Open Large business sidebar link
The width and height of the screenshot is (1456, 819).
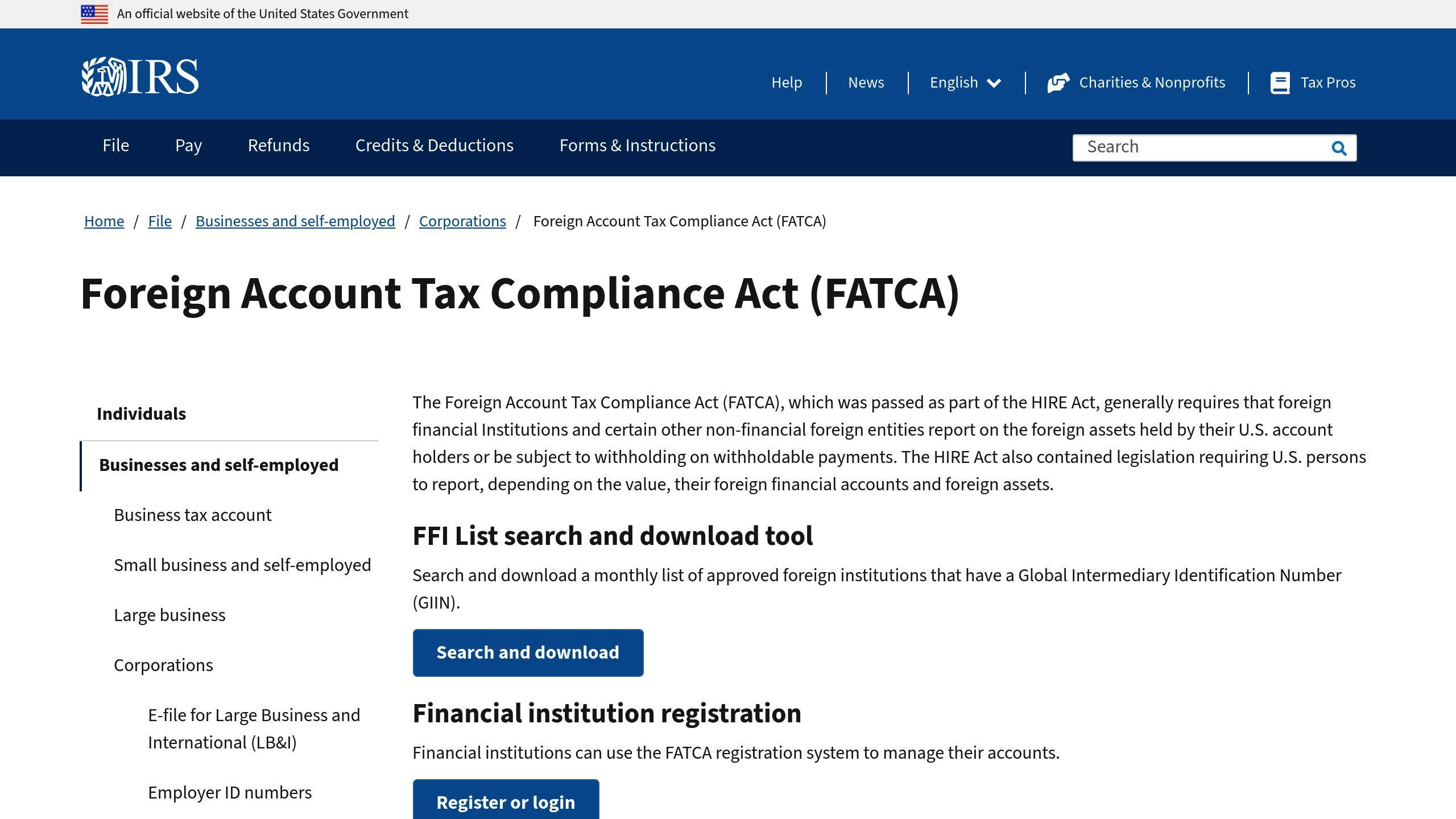[x=169, y=615]
